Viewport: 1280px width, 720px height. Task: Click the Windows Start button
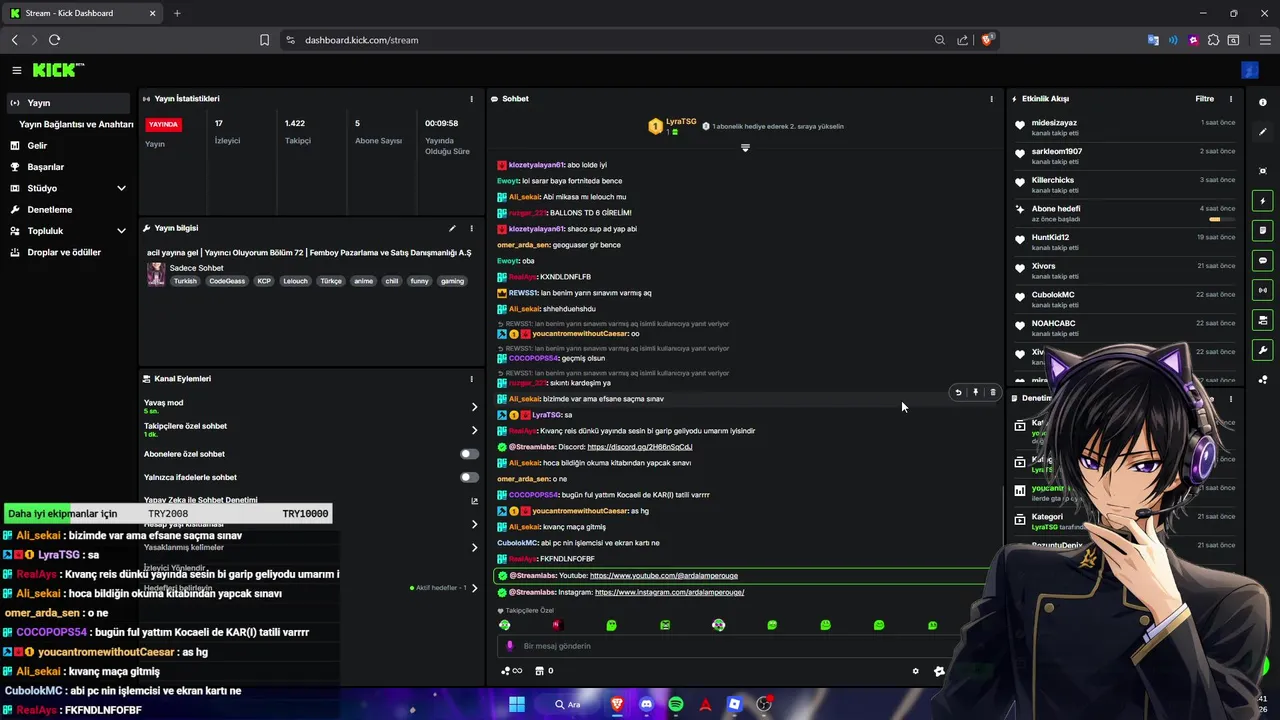pyautogui.click(x=517, y=704)
